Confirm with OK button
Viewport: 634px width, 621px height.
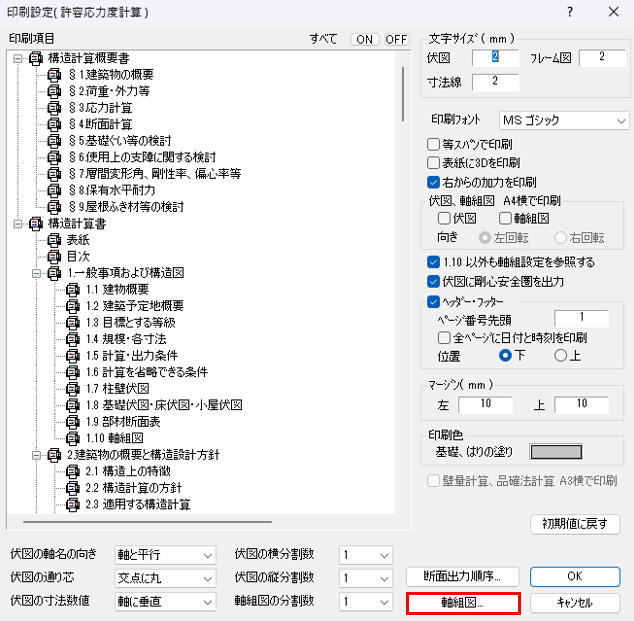tap(575, 577)
